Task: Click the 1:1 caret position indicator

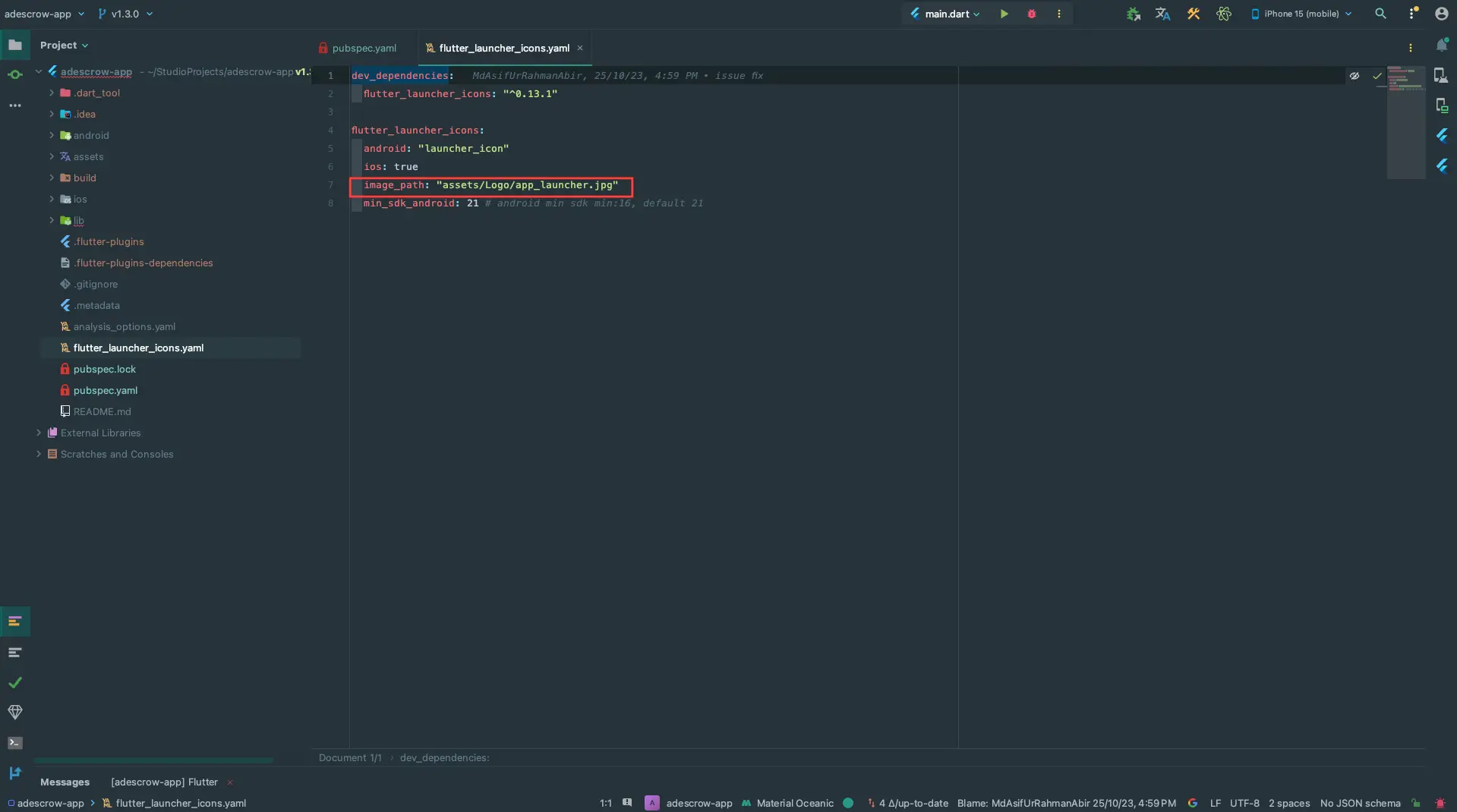Action: pos(605,803)
